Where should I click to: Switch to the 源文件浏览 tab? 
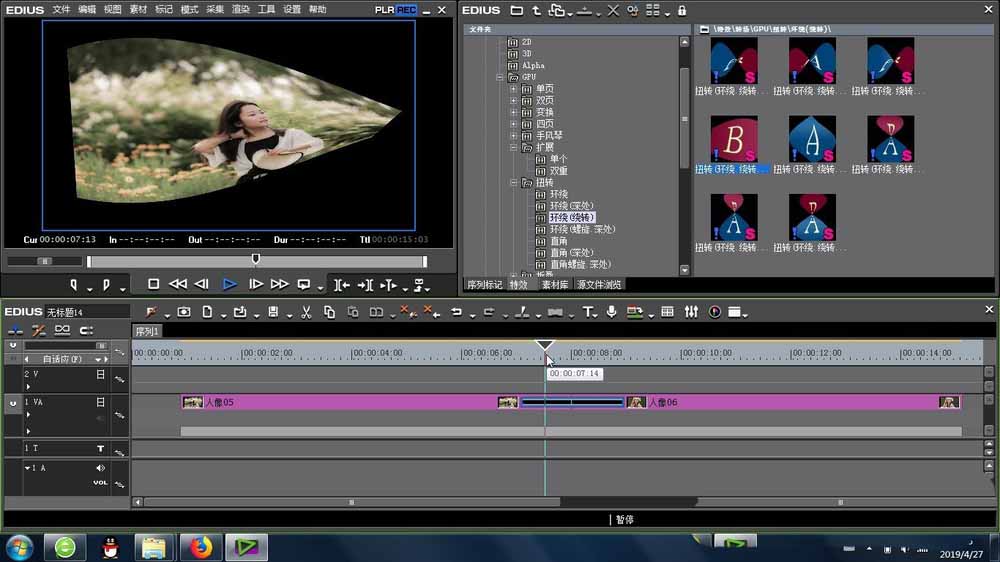click(x=599, y=285)
